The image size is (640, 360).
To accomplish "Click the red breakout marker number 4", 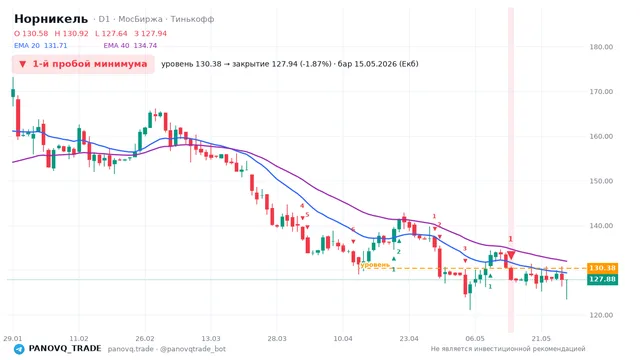I will 302,206.
